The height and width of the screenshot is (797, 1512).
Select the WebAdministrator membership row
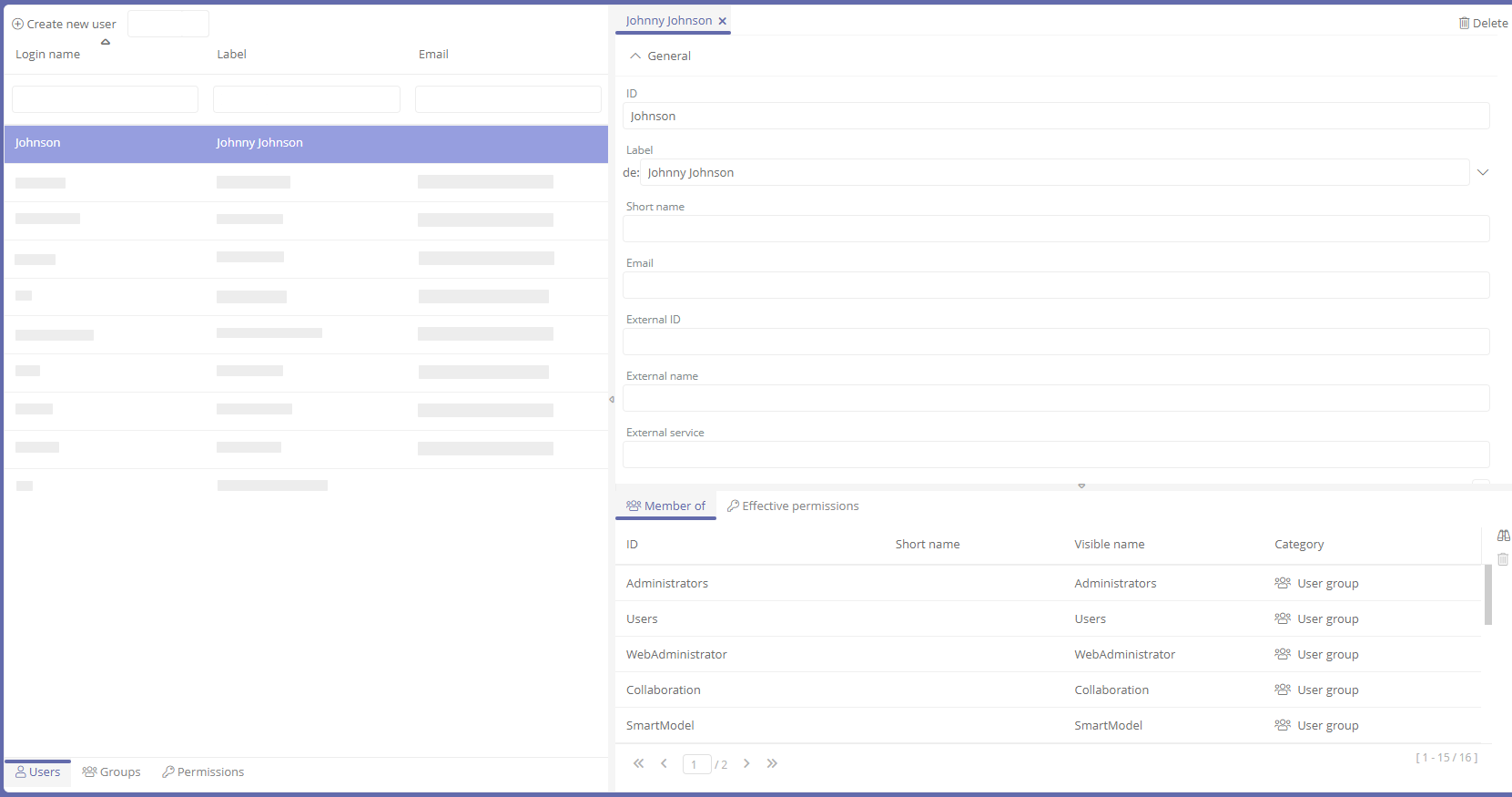pos(1049,655)
